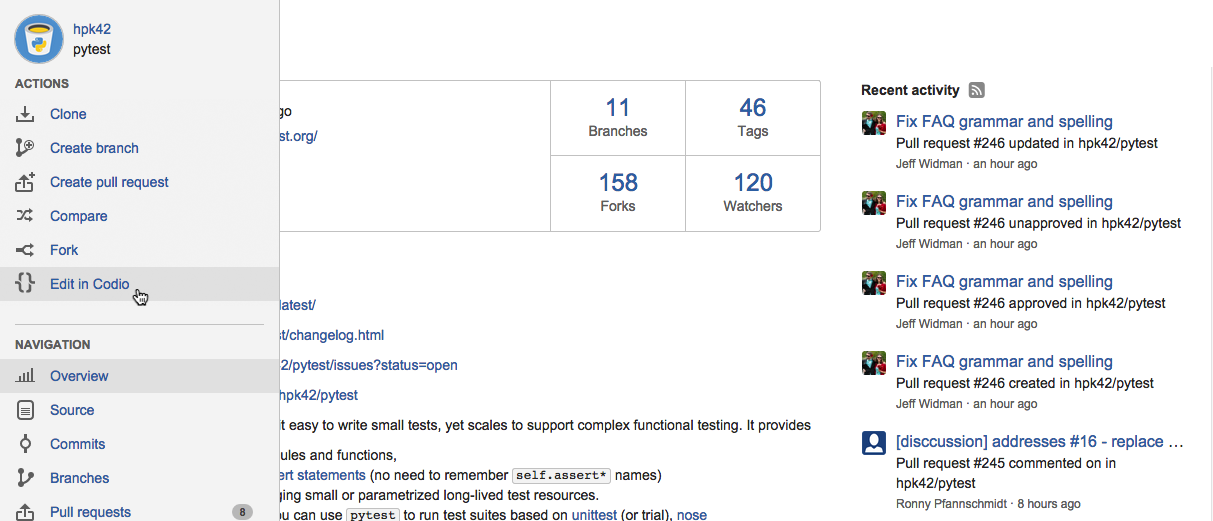Viewport: 1213px width, 521px height.
Task: Click the Clone download icon
Action: [x=26, y=114]
